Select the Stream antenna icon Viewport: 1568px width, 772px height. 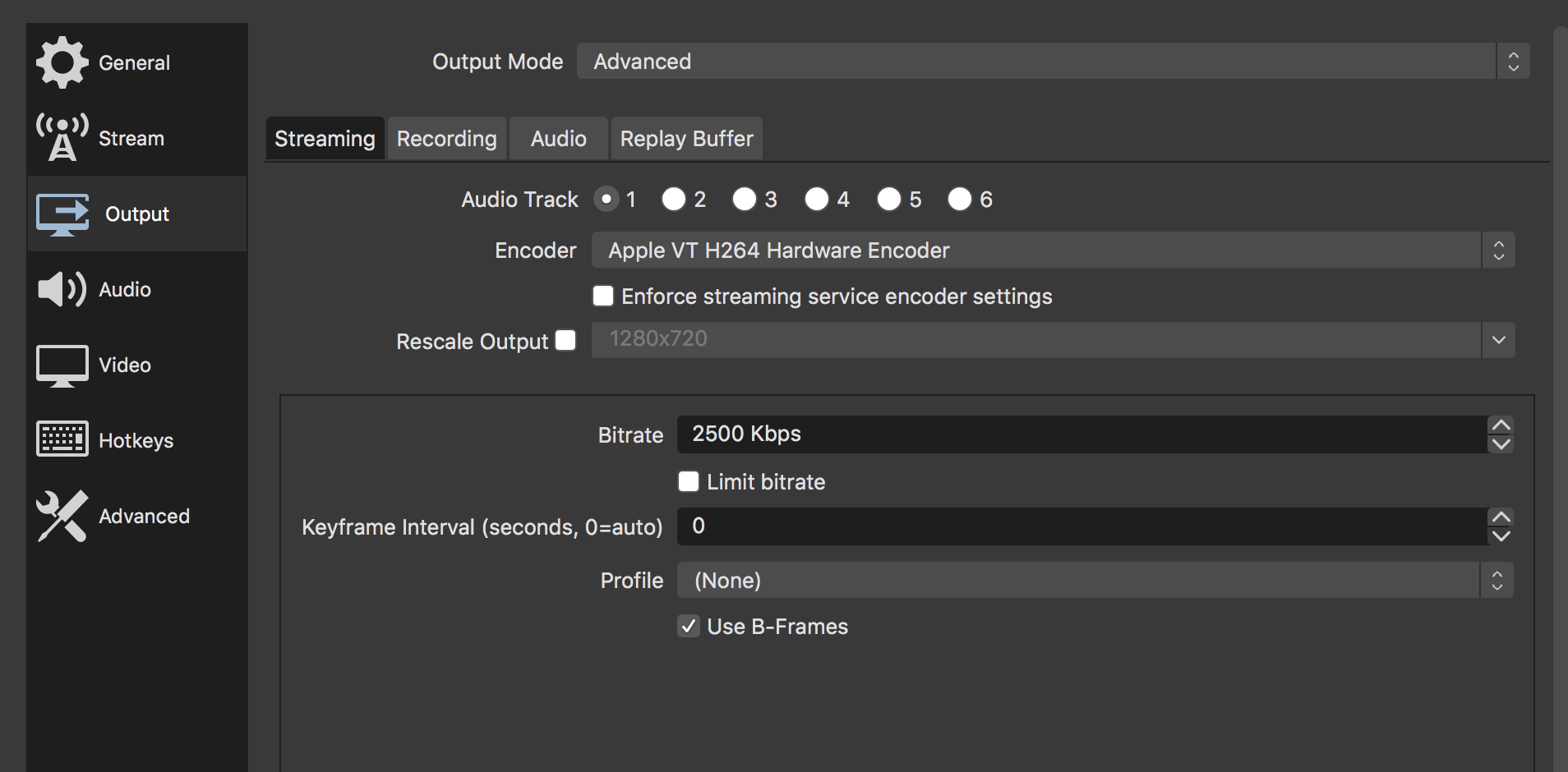tap(62, 138)
